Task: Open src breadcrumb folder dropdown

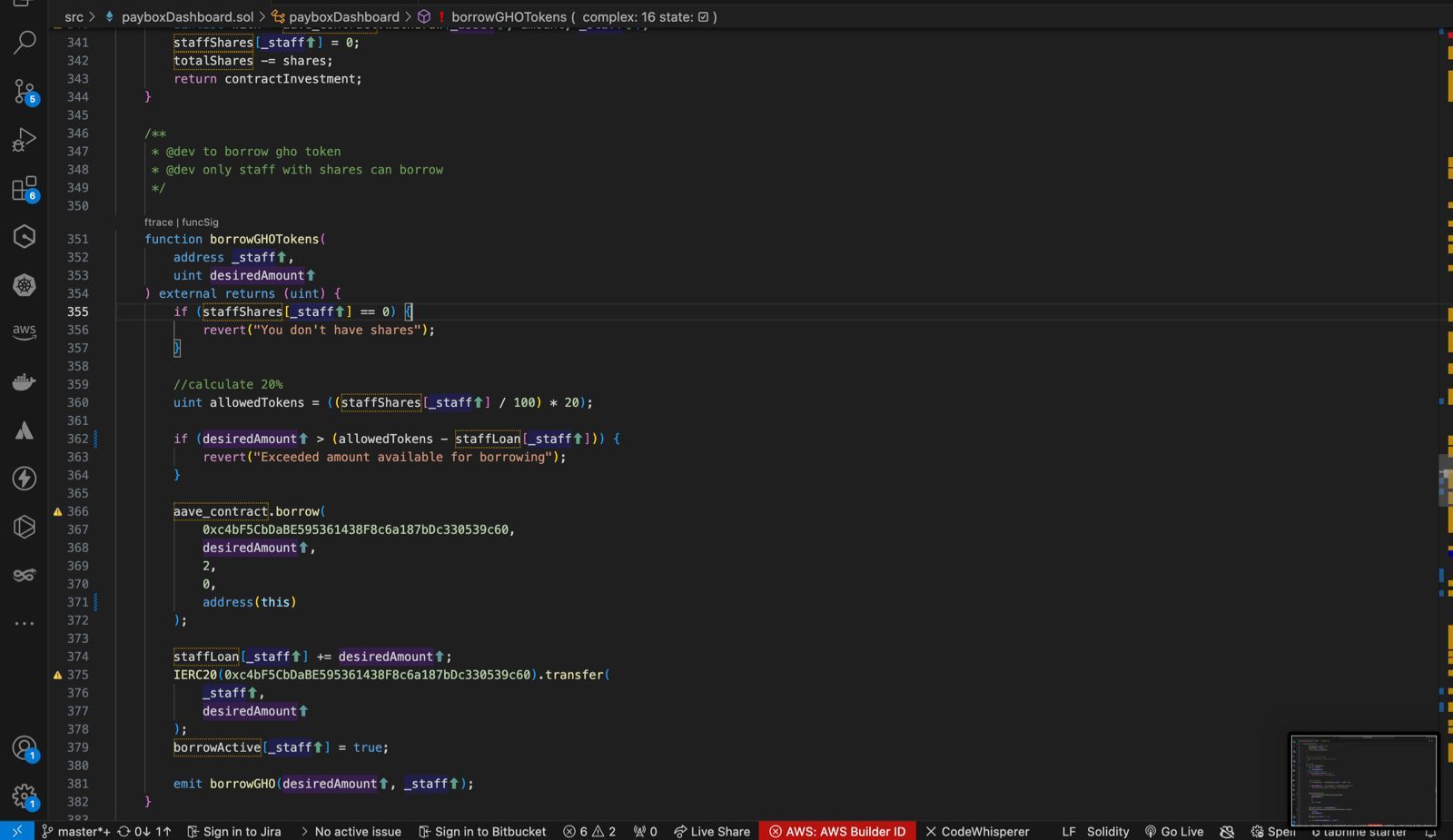Action: [74, 16]
